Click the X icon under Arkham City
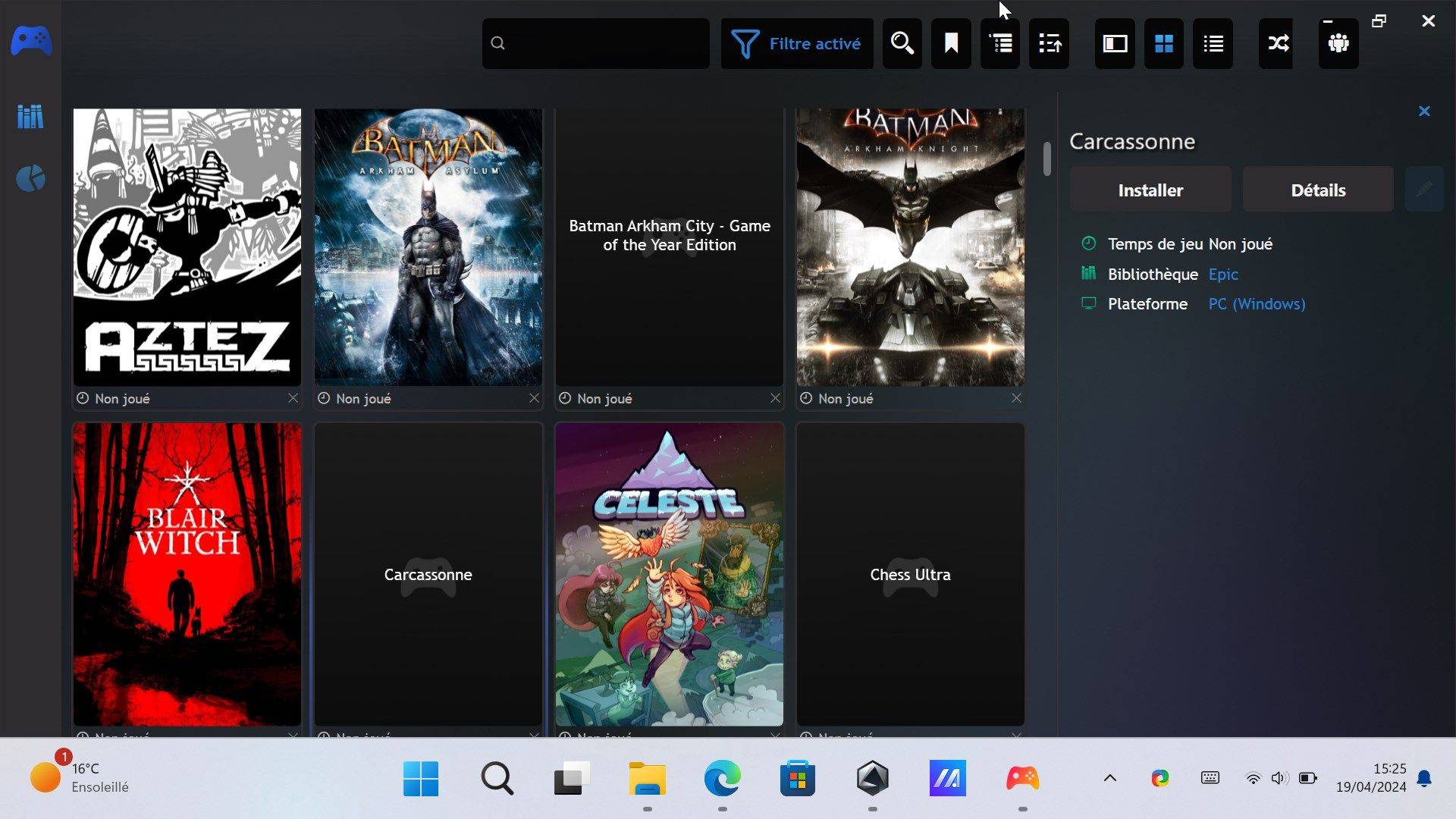The height and width of the screenshot is (819, 1456). [775, 398]
